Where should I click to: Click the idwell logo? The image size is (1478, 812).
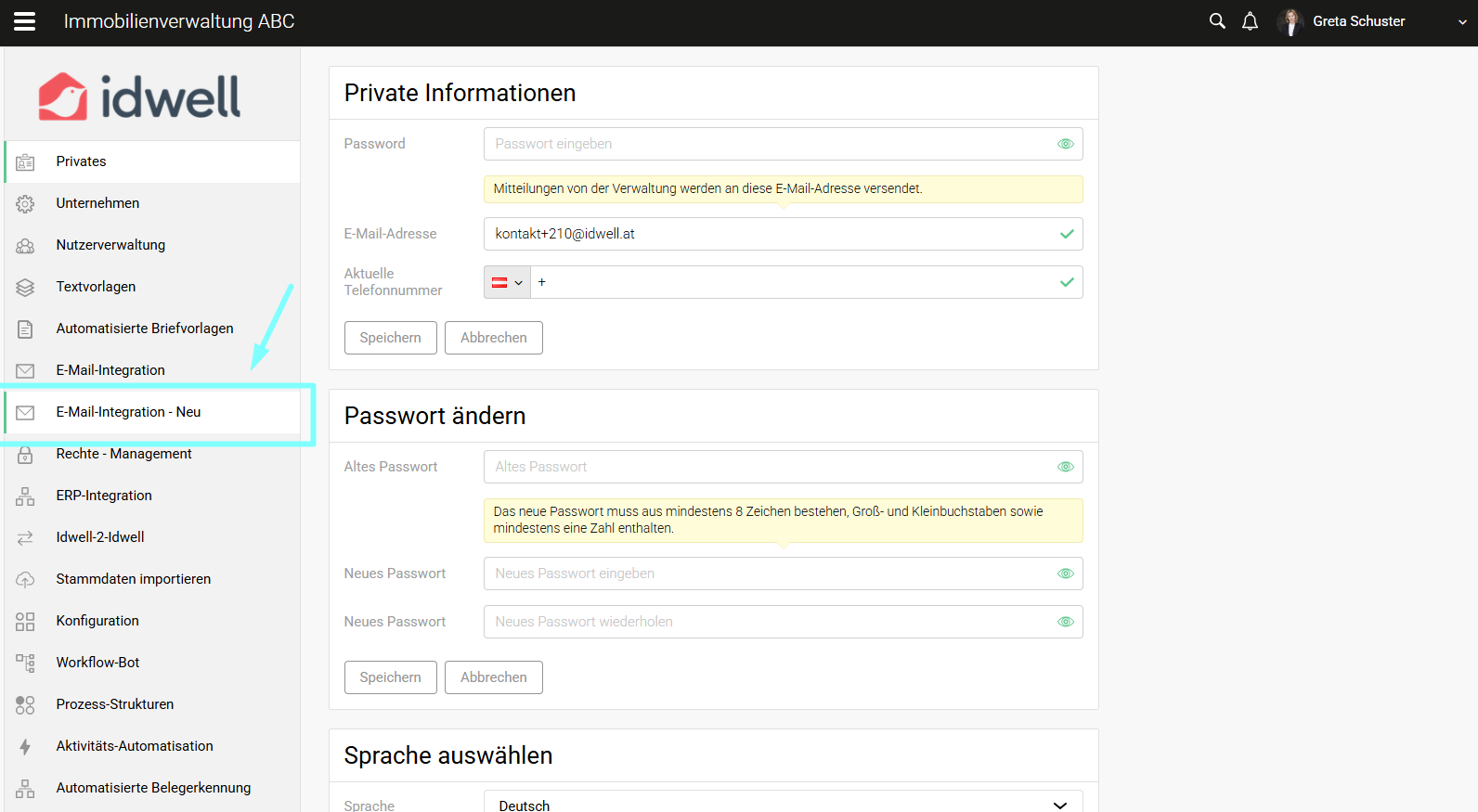coord(139,97)
